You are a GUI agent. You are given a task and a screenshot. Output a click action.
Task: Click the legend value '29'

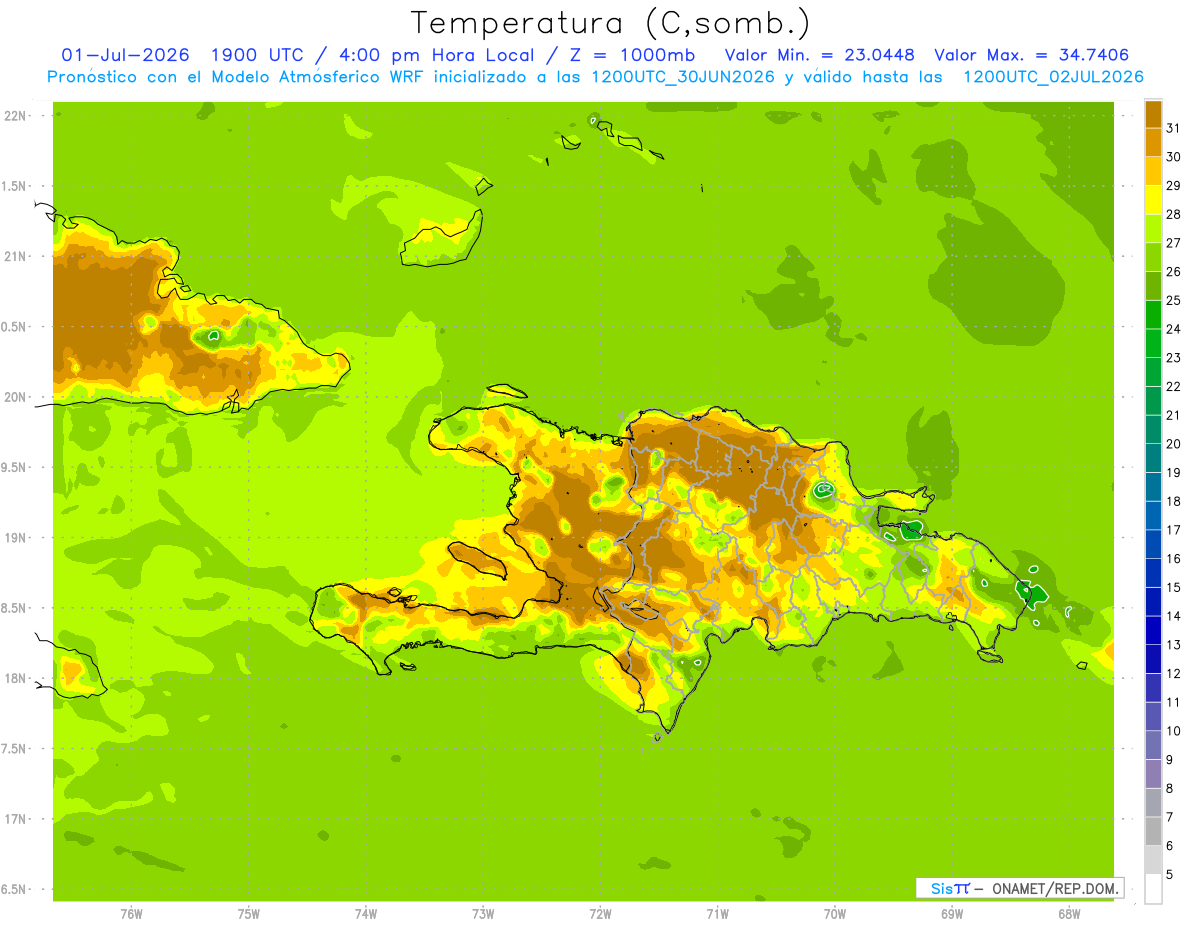pyautogui.click(x=1174, y=185)
